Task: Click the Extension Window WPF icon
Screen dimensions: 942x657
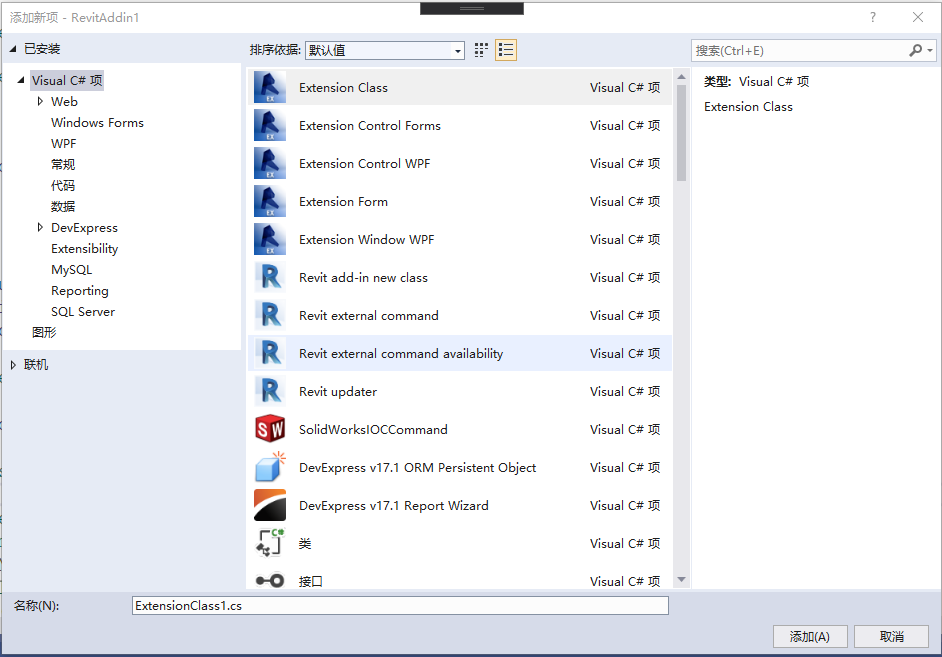Action: click(269, 239)
